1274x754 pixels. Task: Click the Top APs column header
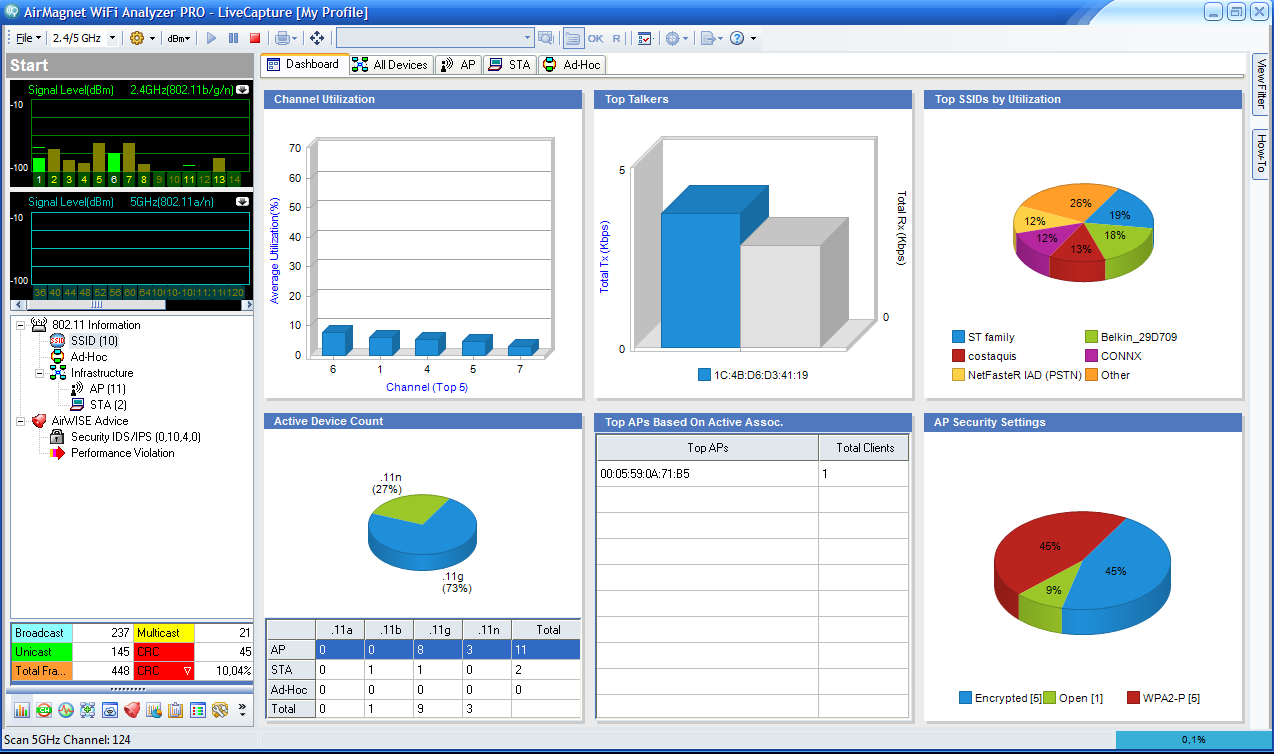click(x=708, y=447)
